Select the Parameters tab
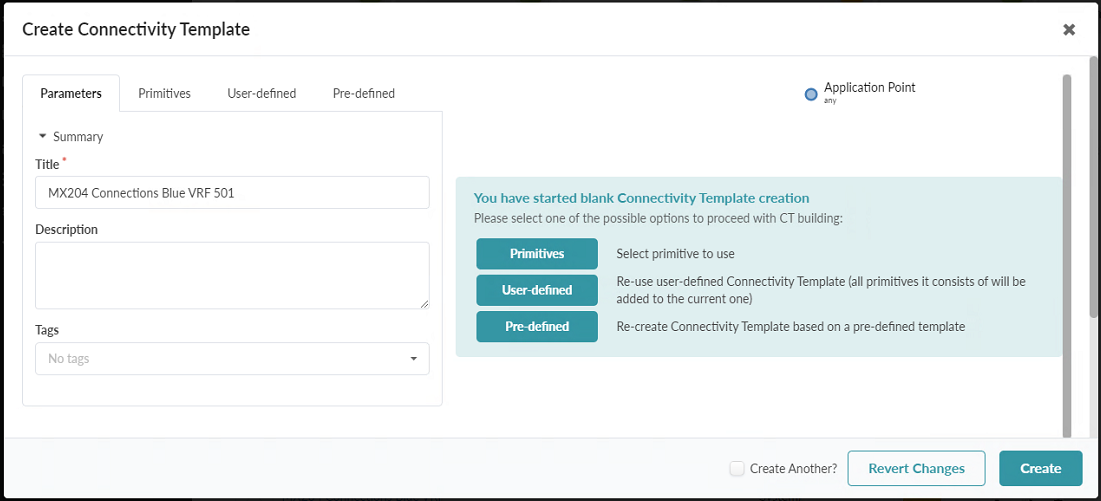The width and height of the screenshot is (1101, 501). pyautogui.click(x=71, y=93)
